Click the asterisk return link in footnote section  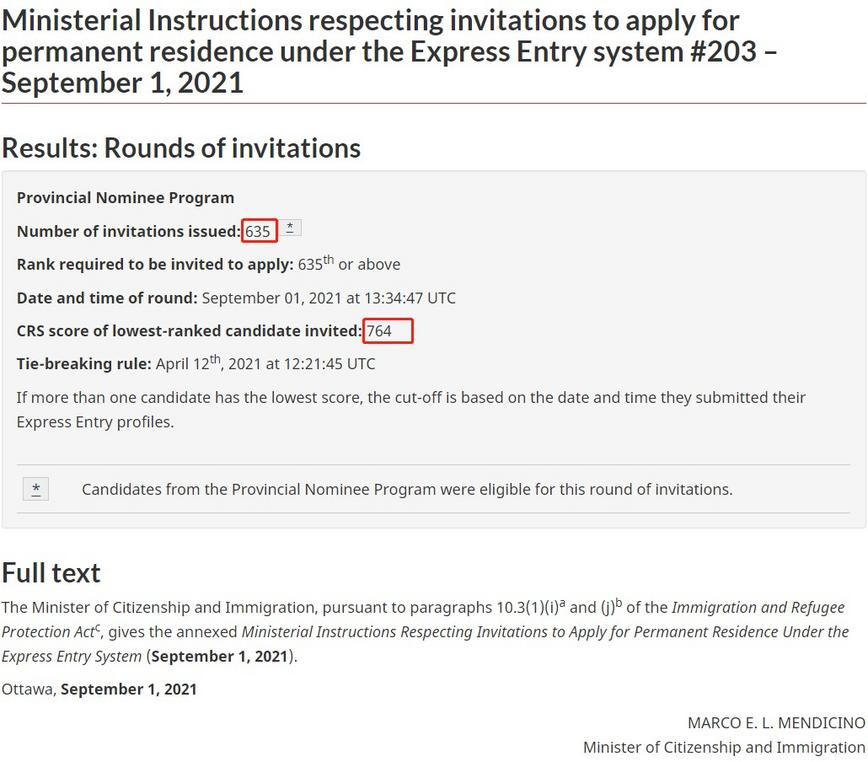36,489
